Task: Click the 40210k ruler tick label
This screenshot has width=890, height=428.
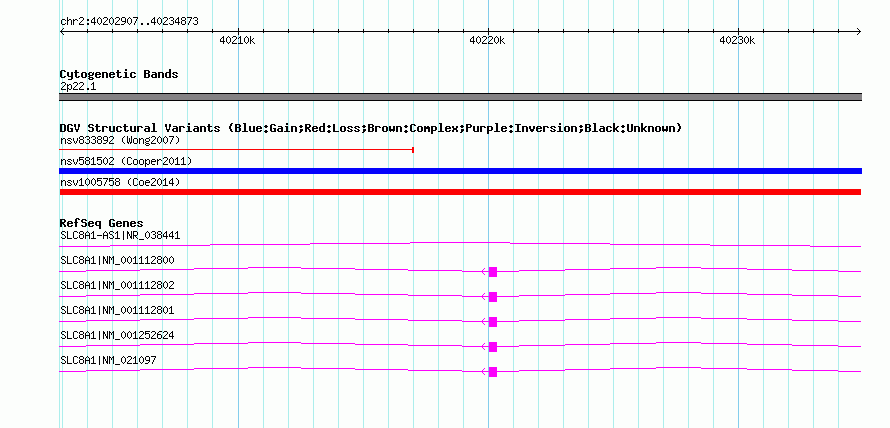Action: point(237,40)
